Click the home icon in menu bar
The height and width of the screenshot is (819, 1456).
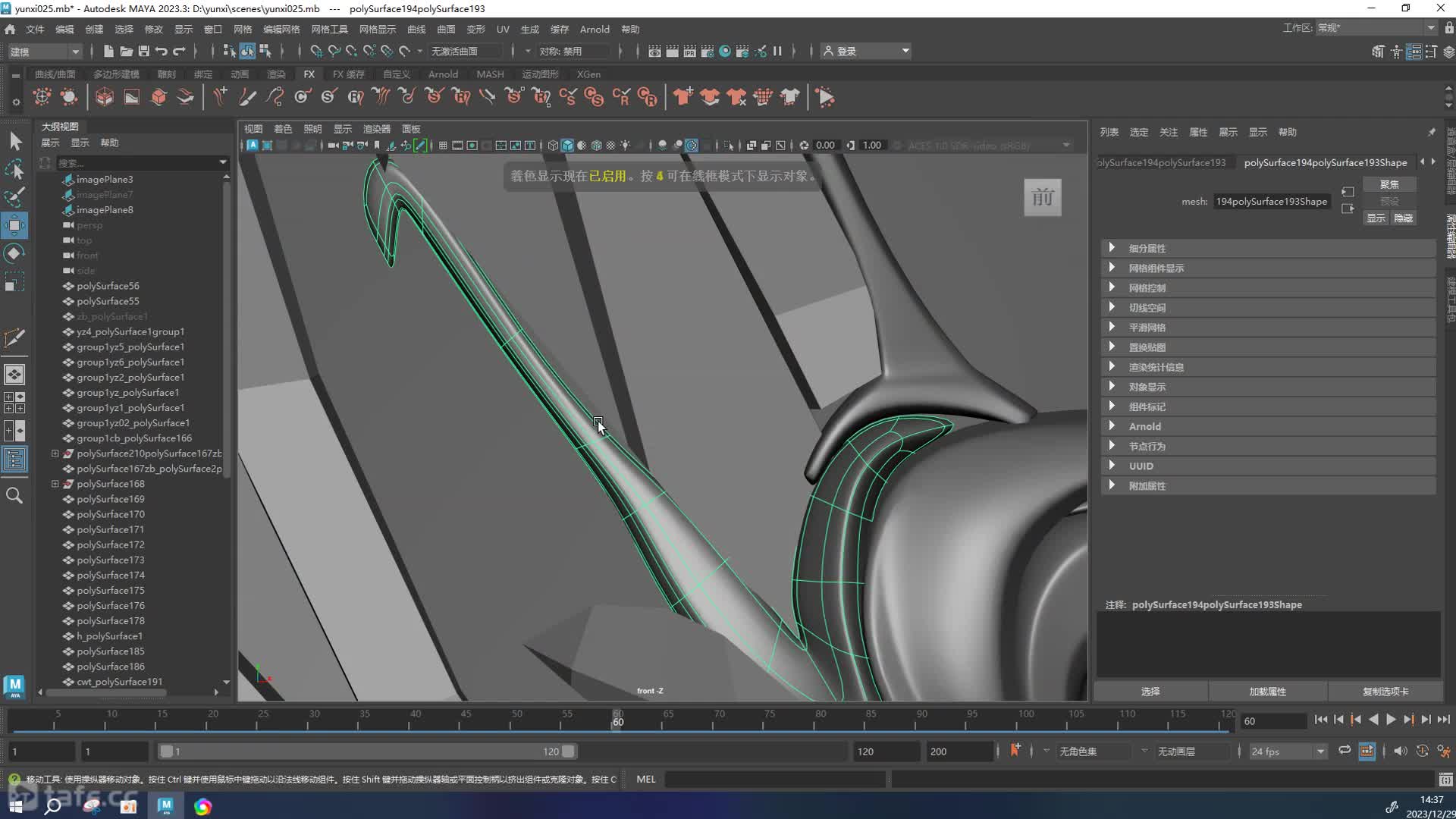point(10,30)
